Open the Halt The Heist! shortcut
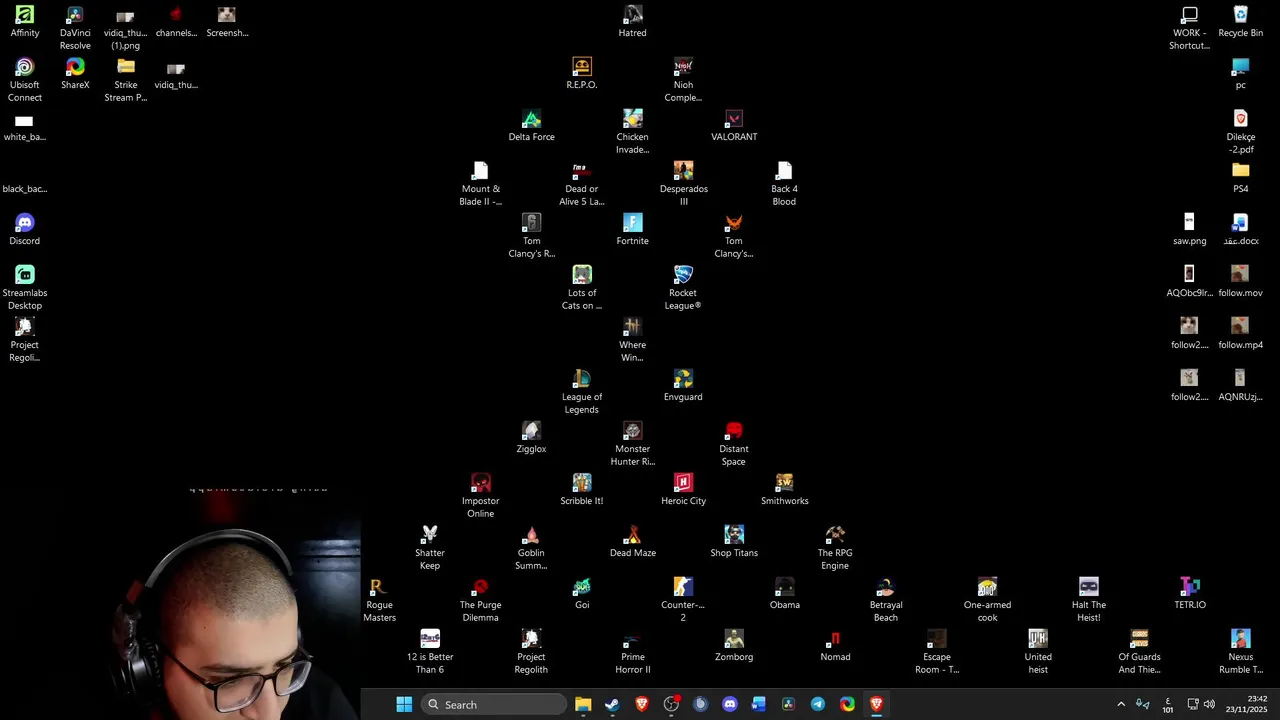Image resolution: width=1280 pixels, height=720 pixels. (x=1088, y=600)
